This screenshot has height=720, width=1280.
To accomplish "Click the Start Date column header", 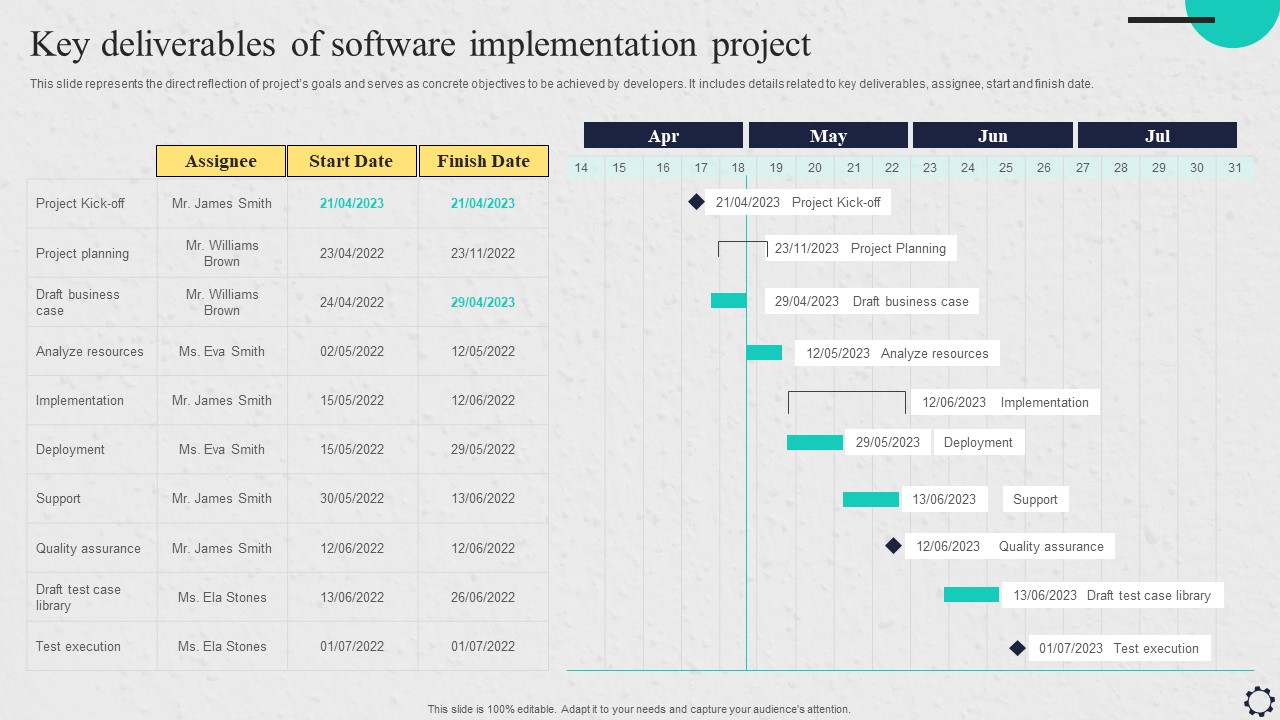I will coord(351,161).
